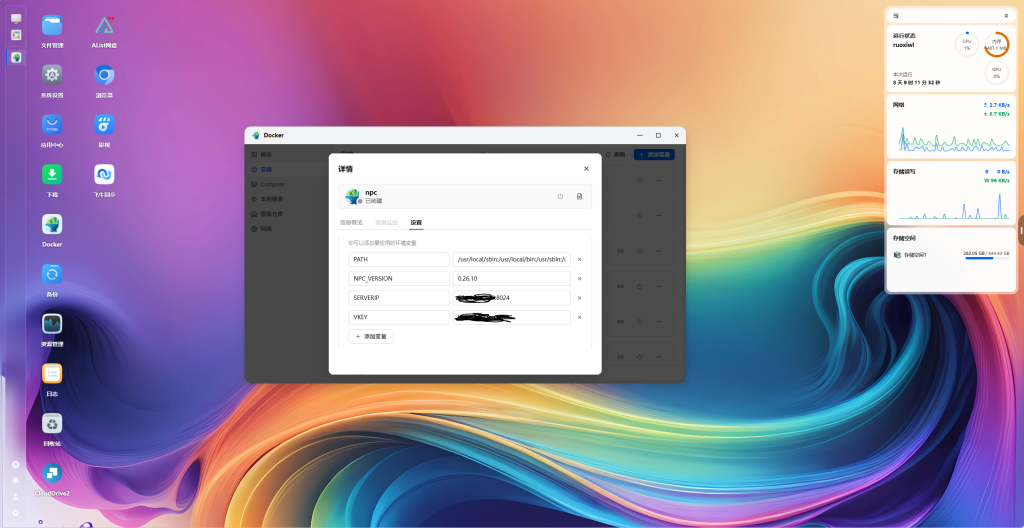
Task: Open 资源管理 resource monitor icon
Action: click(52, 324)
